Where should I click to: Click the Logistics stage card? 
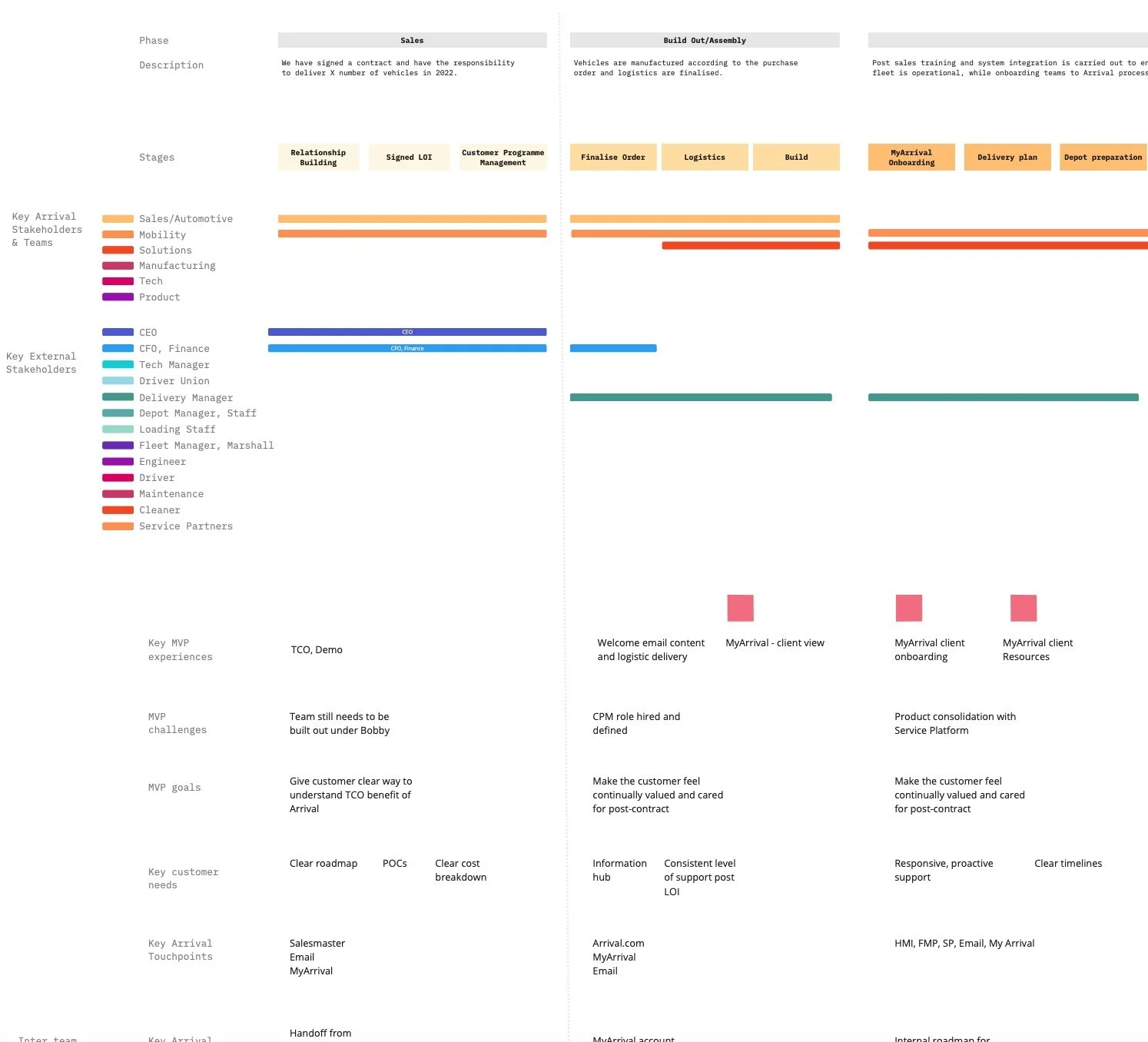pos(705,158)
